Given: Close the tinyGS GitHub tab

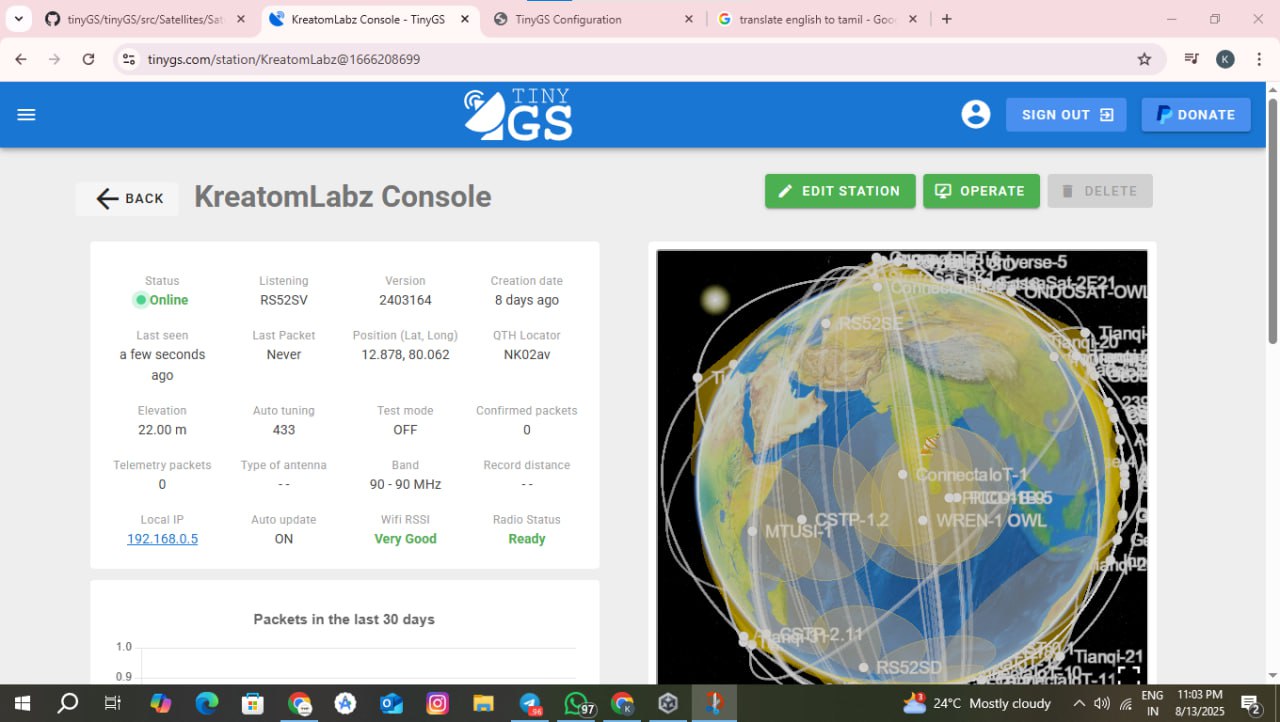Looking at the screenshot, I should point(239,19).
